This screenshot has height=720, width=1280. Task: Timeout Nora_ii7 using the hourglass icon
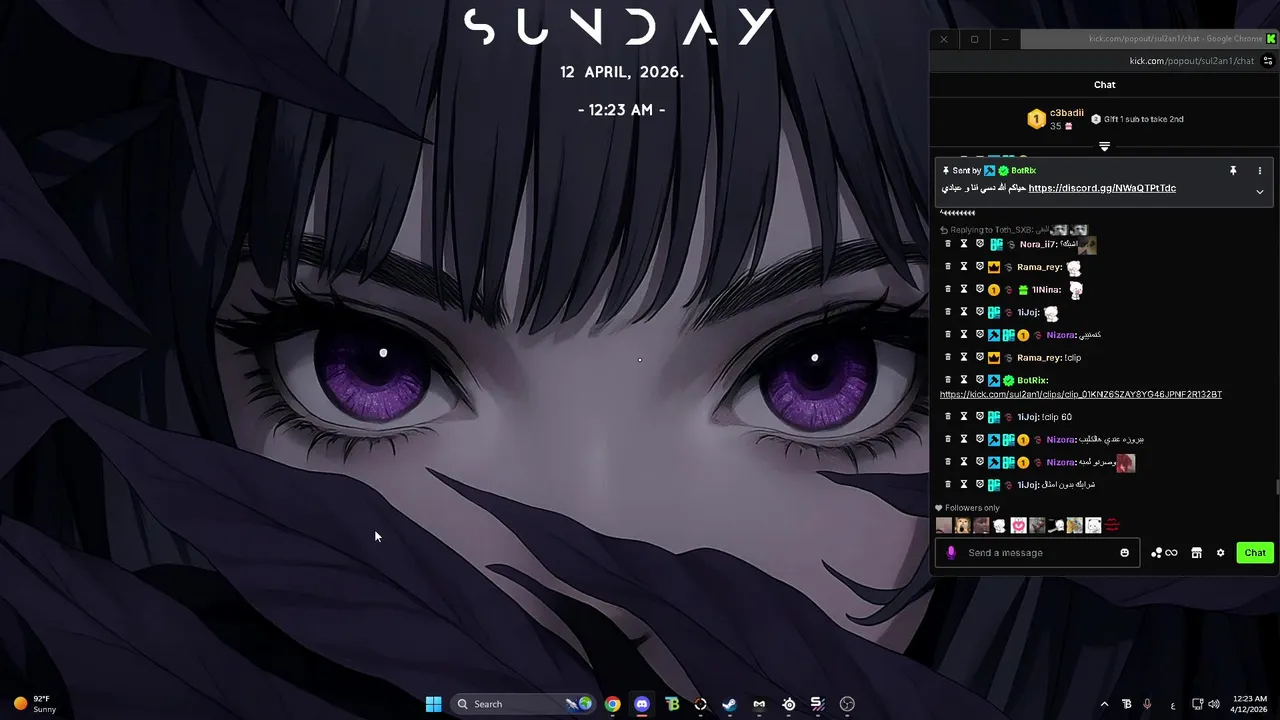click(964, 244)
